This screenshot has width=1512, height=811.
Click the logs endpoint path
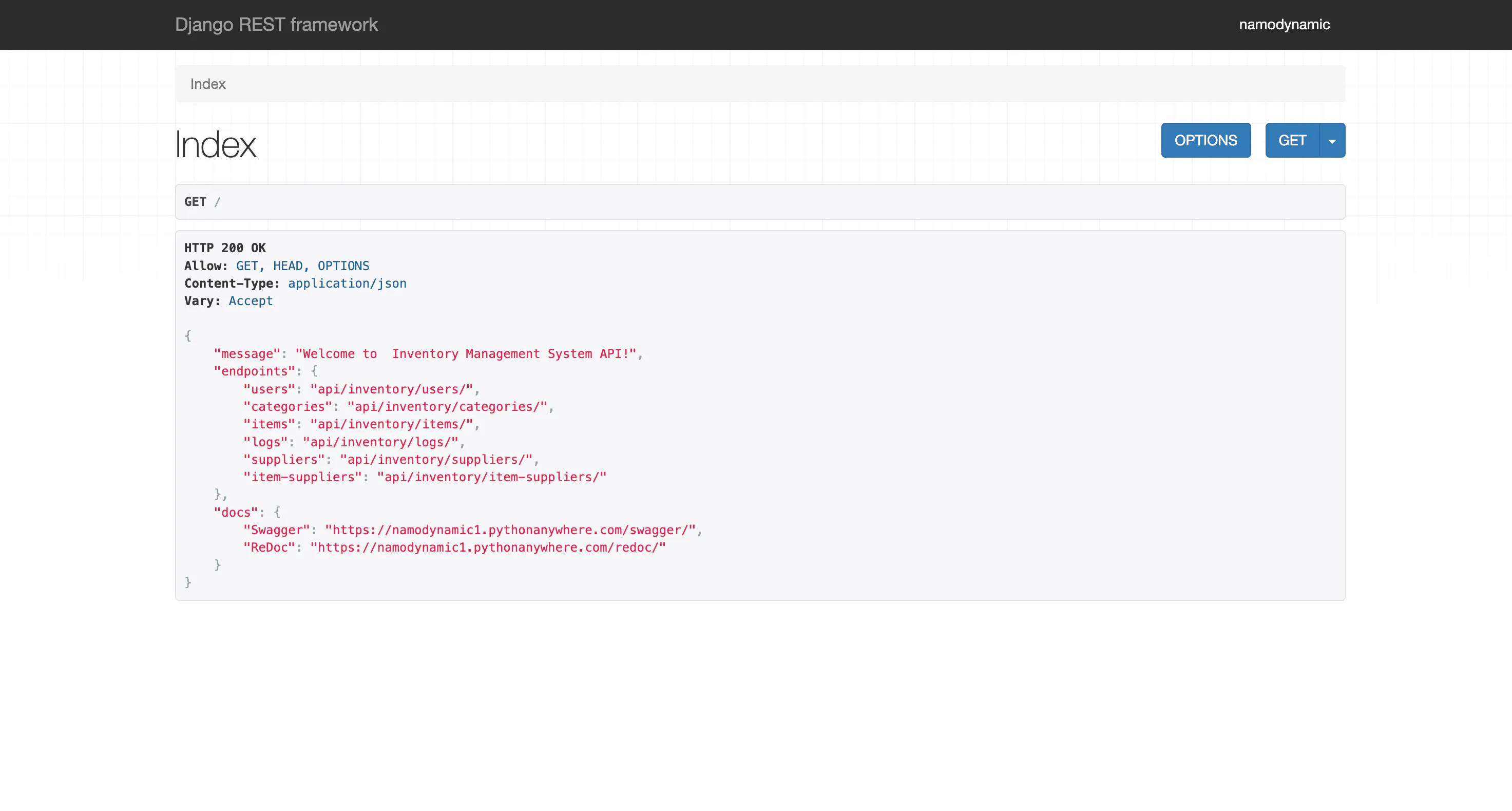pyautogui.click(x=381, y=442)
